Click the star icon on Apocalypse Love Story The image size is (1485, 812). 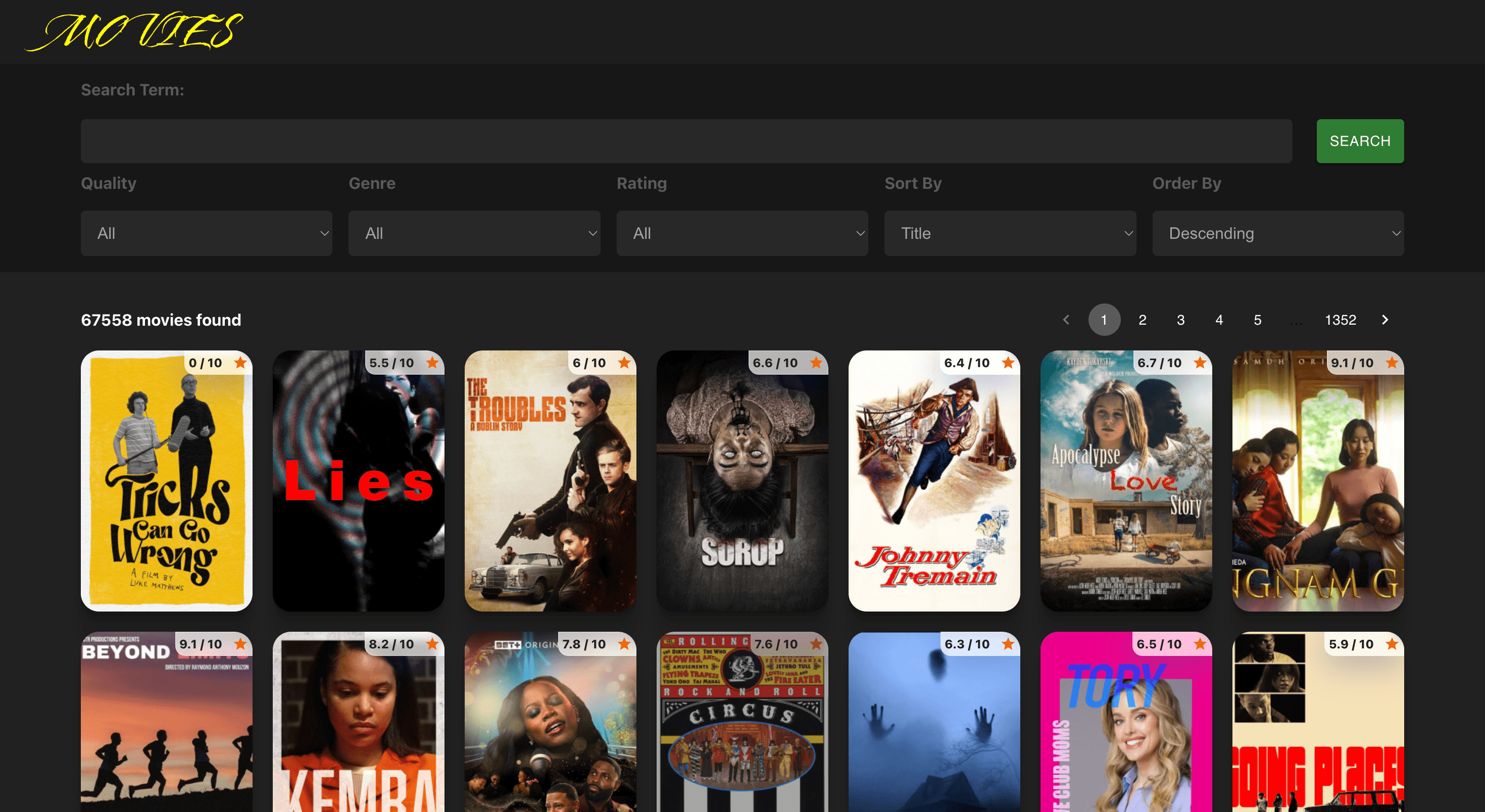pos(1200,363)
